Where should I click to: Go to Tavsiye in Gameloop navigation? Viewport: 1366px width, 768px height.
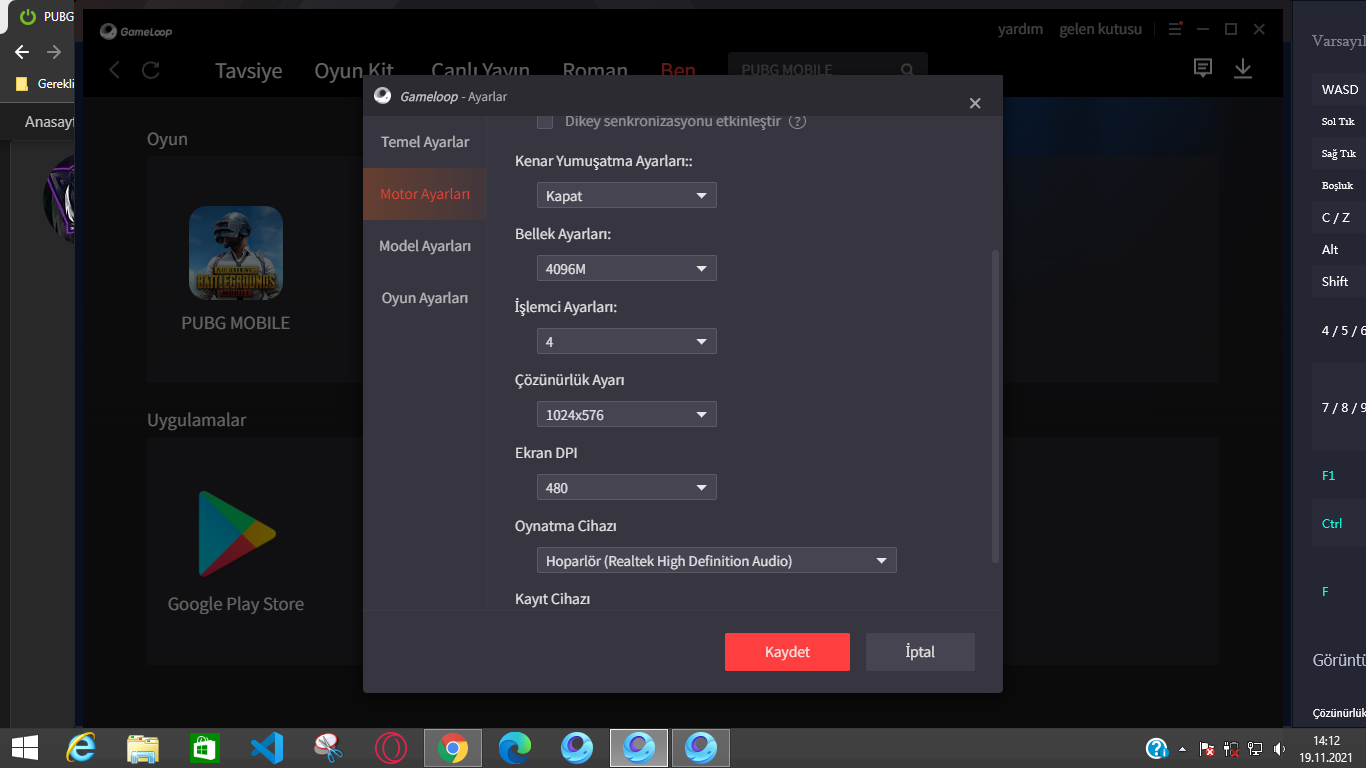tap(249, 71)
